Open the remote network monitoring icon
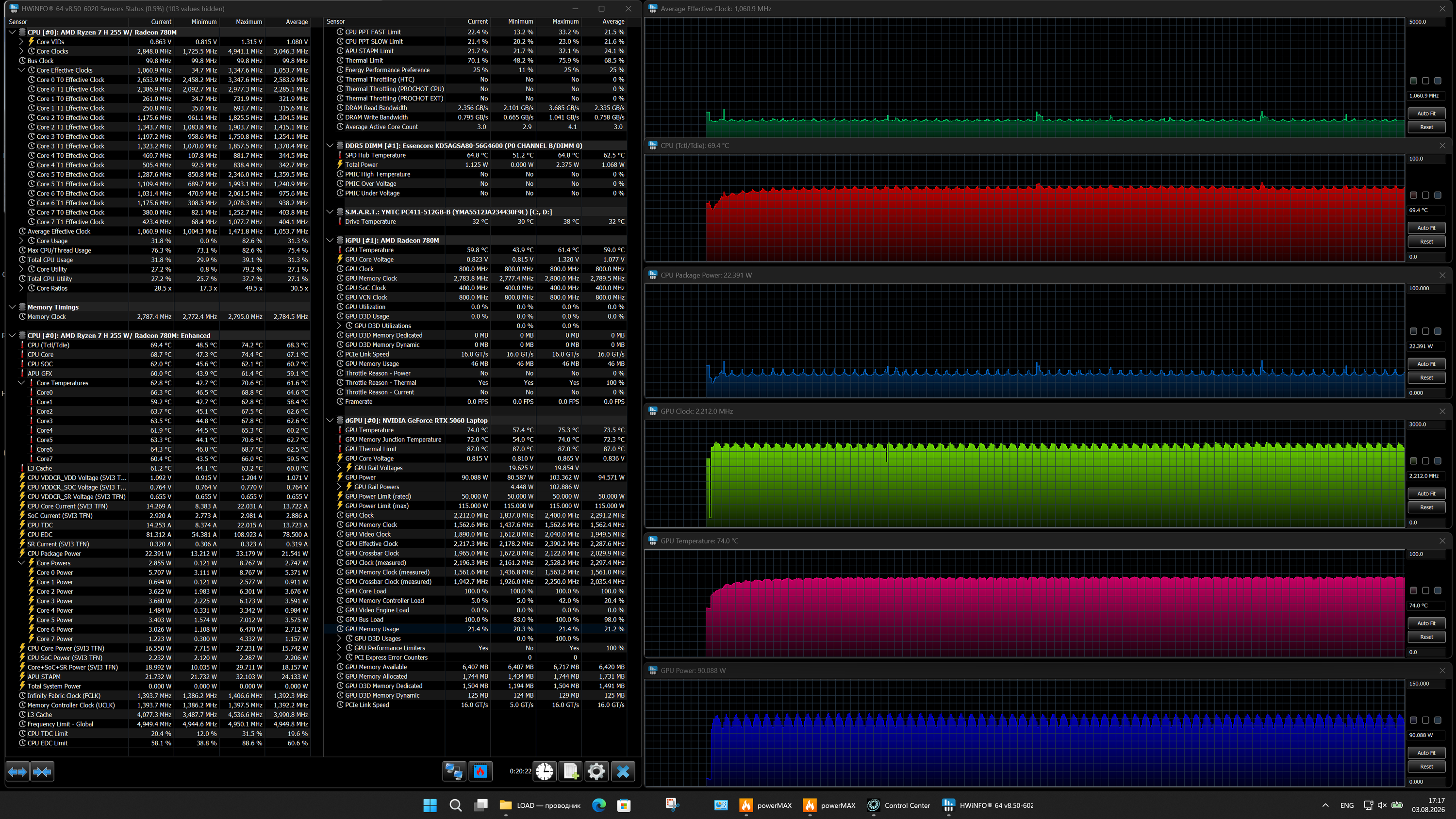 click(x=454, y=771)
